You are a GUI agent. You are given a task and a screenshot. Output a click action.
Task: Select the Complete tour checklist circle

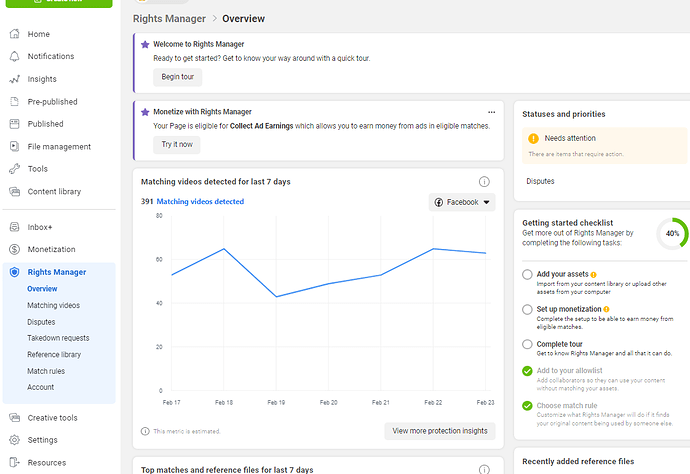tap(527, 344)
